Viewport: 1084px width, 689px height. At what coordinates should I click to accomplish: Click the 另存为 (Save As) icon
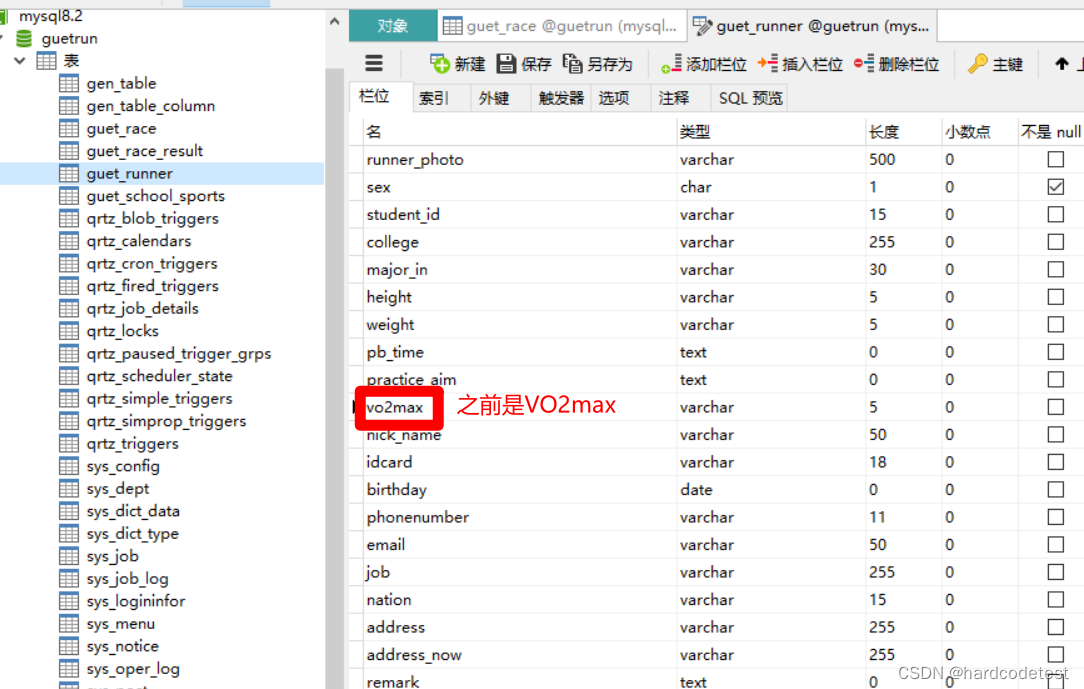572,64
